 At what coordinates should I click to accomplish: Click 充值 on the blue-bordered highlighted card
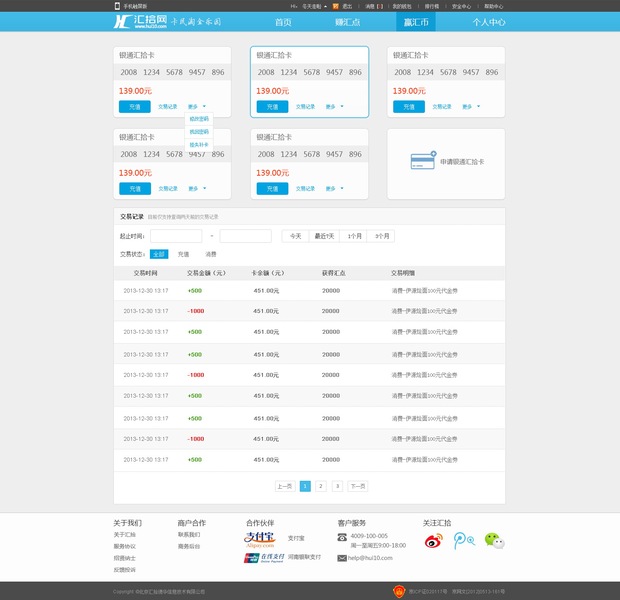pyautogui.click(x=272, y=107)
